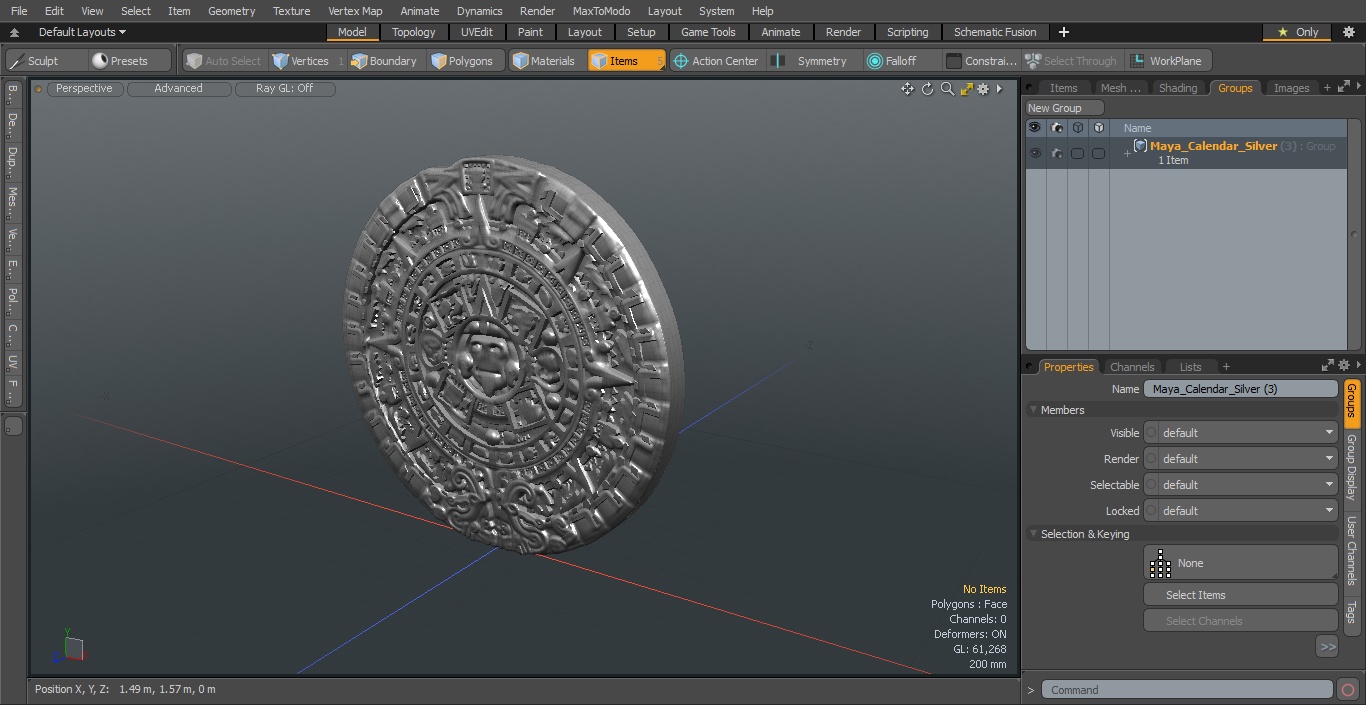Viewport: 1366px width, 705px height.
Task: Tick the second checkbox in Maya_Calendar_Silver row
Action: coord(1098,153)
